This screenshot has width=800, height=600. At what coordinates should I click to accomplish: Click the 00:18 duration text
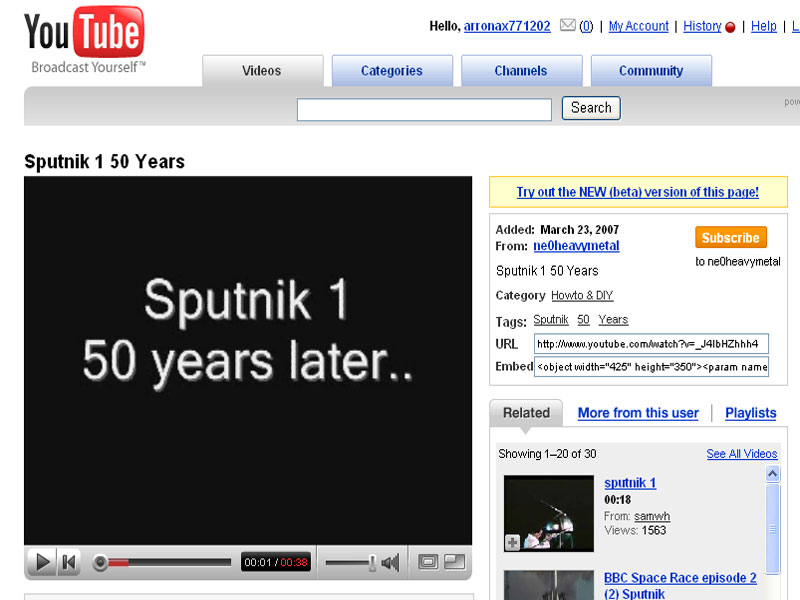[617, 499]
